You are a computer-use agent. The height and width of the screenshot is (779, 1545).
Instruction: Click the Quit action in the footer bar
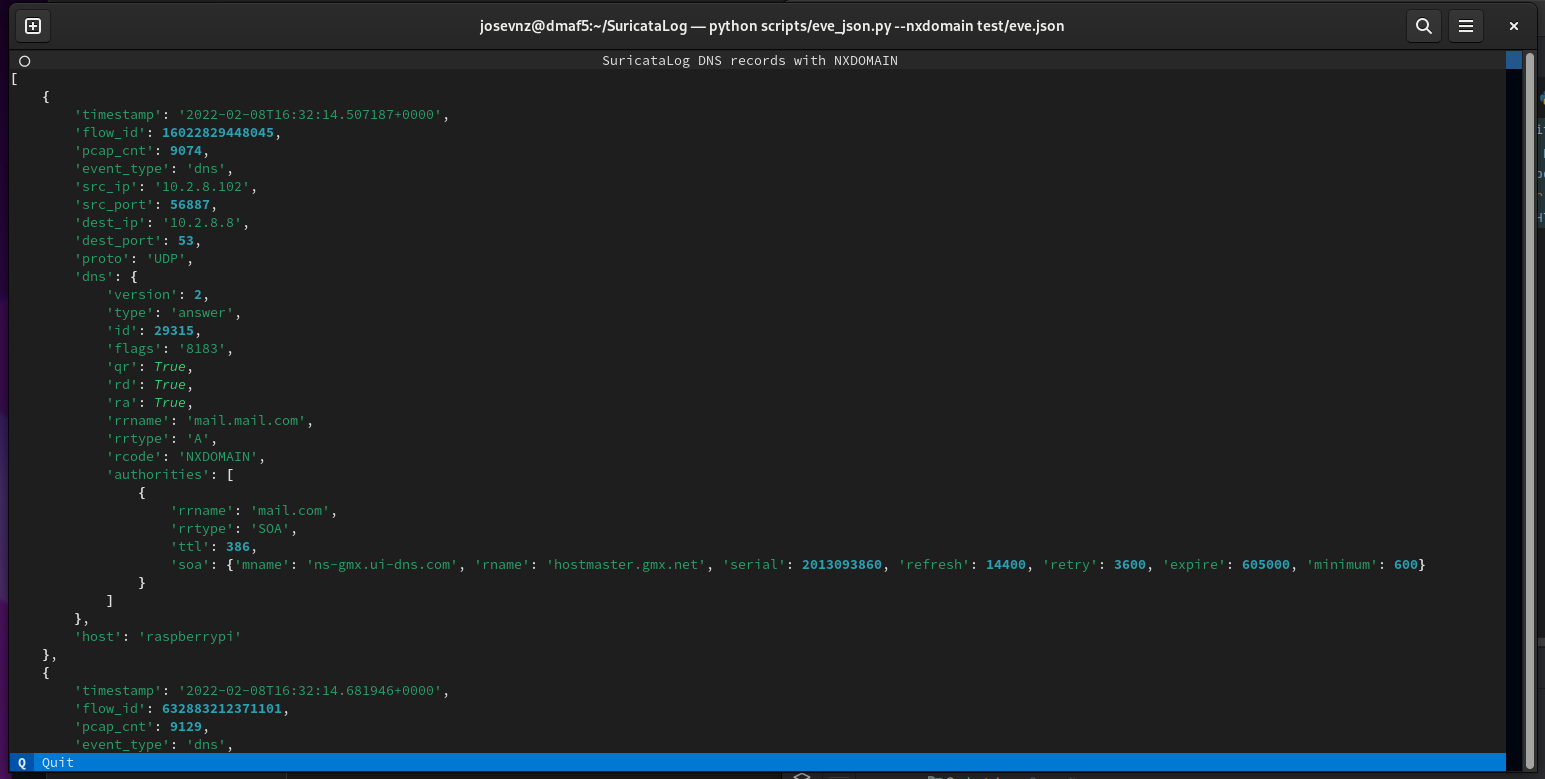[x=57, y=762]
